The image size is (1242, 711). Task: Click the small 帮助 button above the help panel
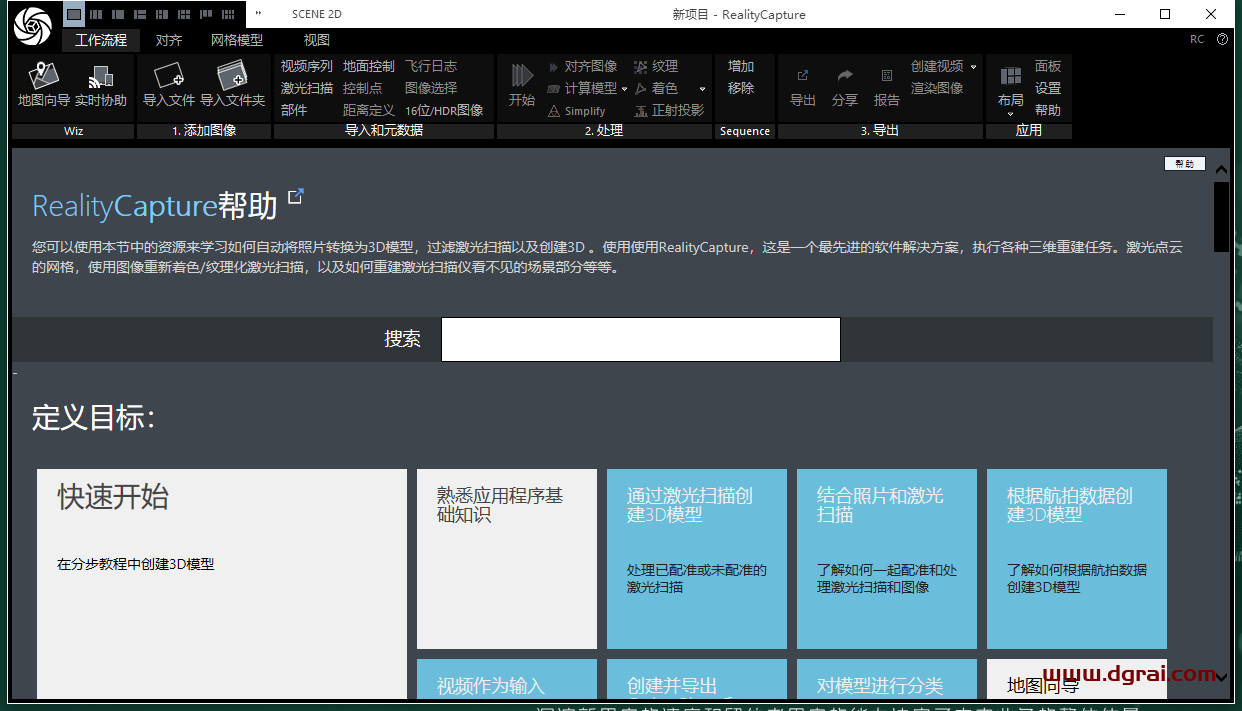coord(1184,164)
